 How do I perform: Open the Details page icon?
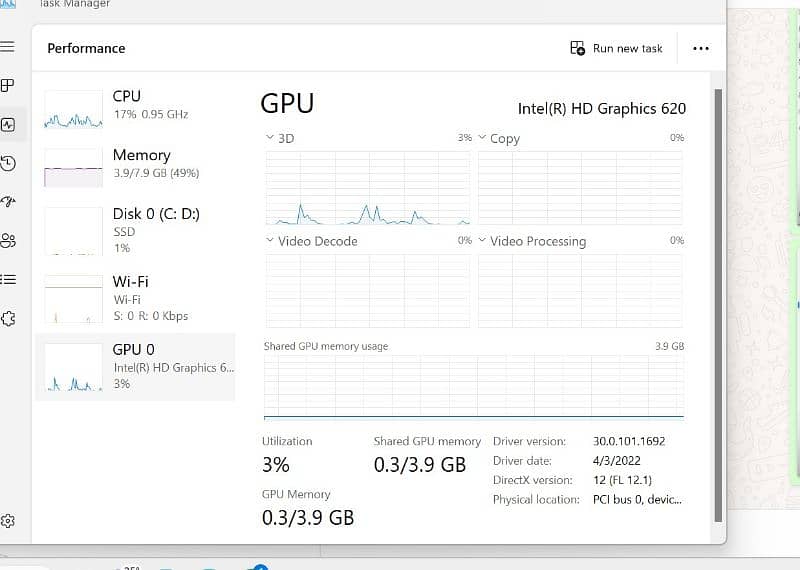(x=8, y=279)
